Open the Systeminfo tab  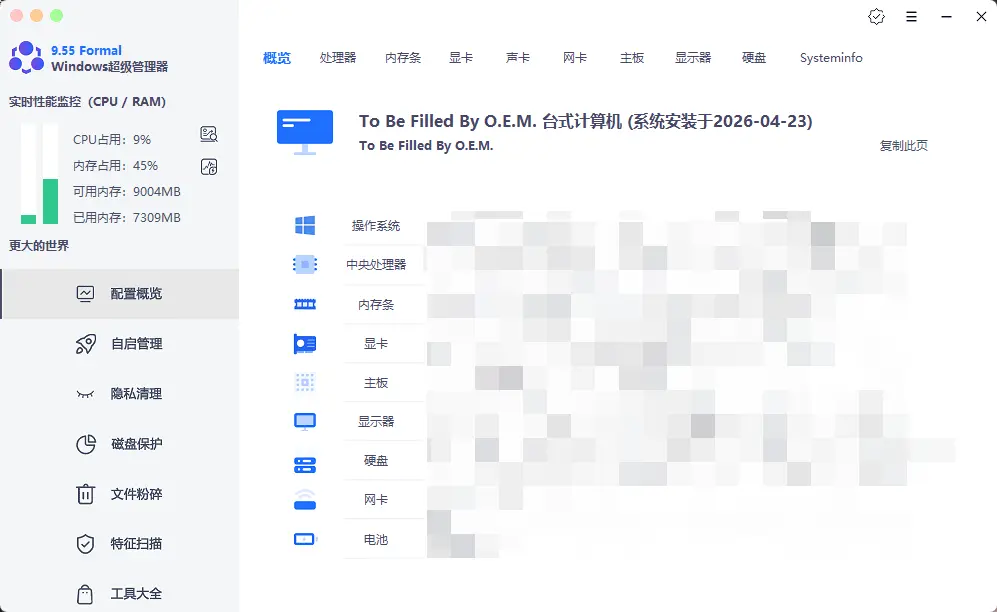pyautogui.click(x=831, y=58)
